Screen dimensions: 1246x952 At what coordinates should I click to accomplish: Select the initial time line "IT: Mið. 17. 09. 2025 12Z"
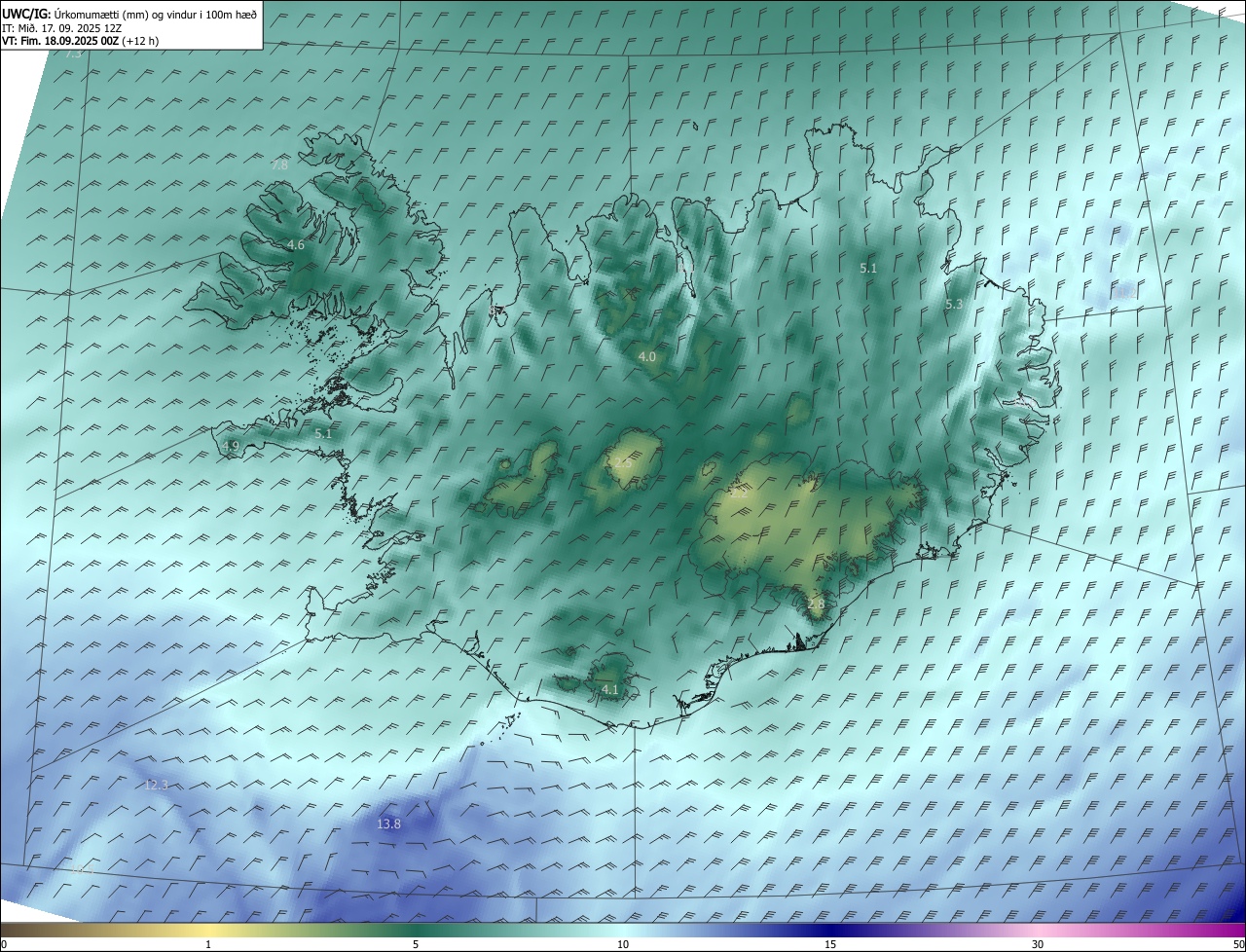click(61, 28)
